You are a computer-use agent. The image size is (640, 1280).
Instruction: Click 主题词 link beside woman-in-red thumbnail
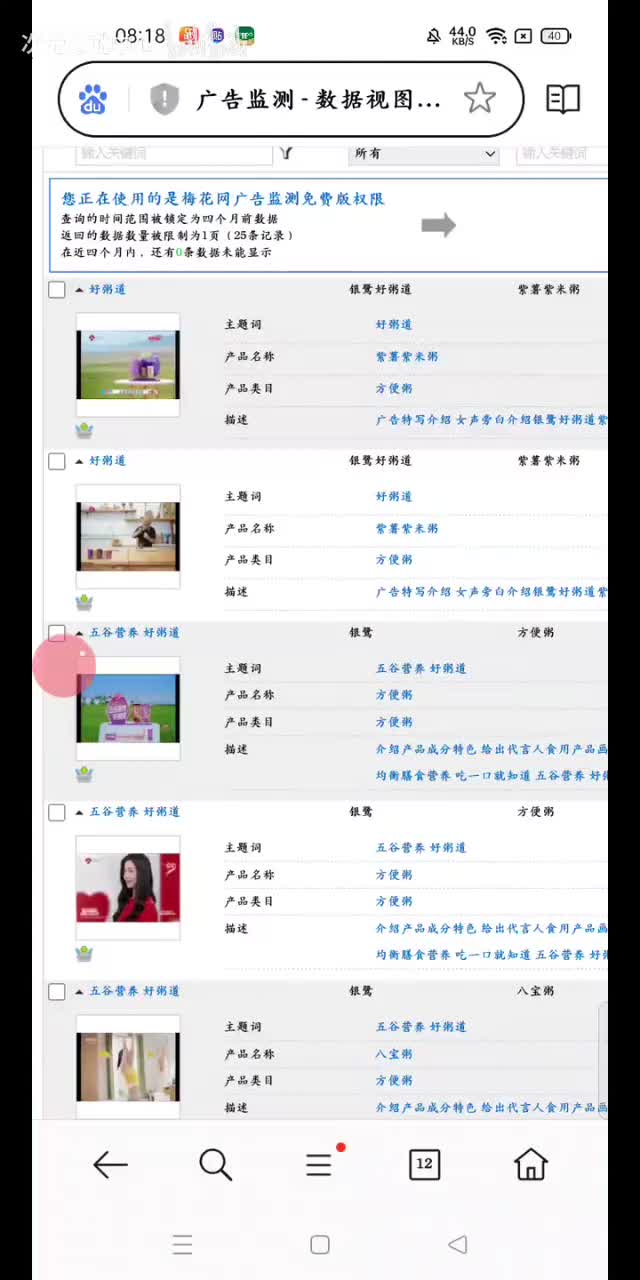(420, 848)
